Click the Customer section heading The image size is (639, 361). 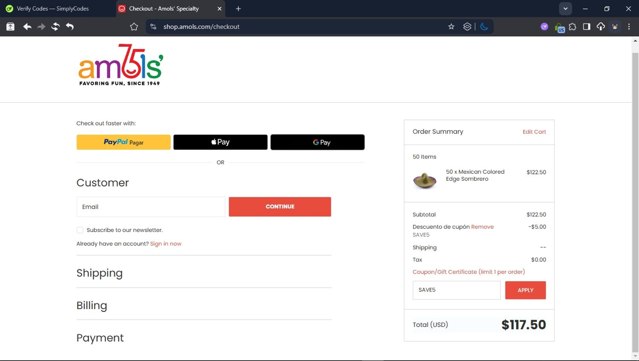103,183
